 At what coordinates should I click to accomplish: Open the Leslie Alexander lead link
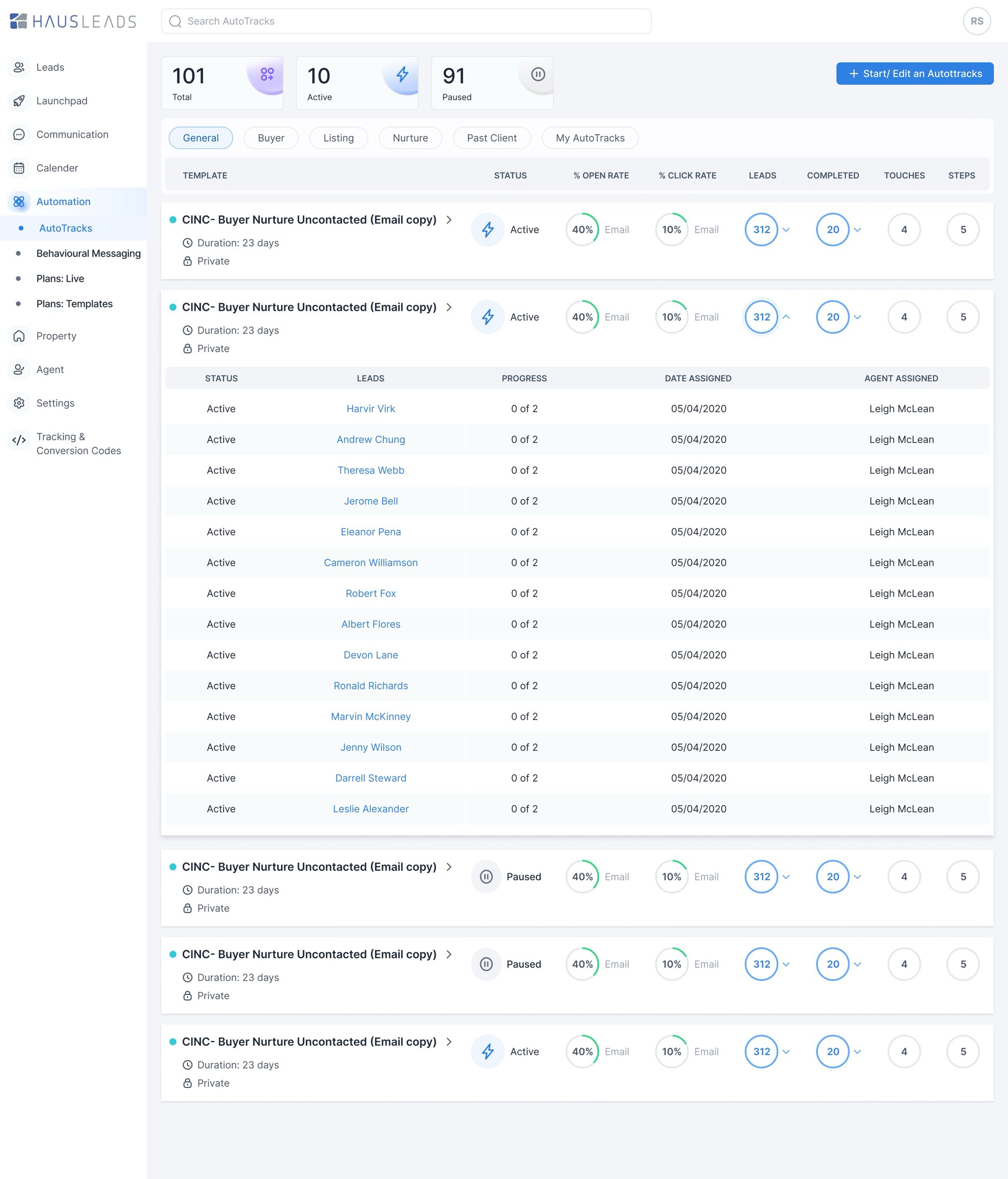(x=370, y=809)
